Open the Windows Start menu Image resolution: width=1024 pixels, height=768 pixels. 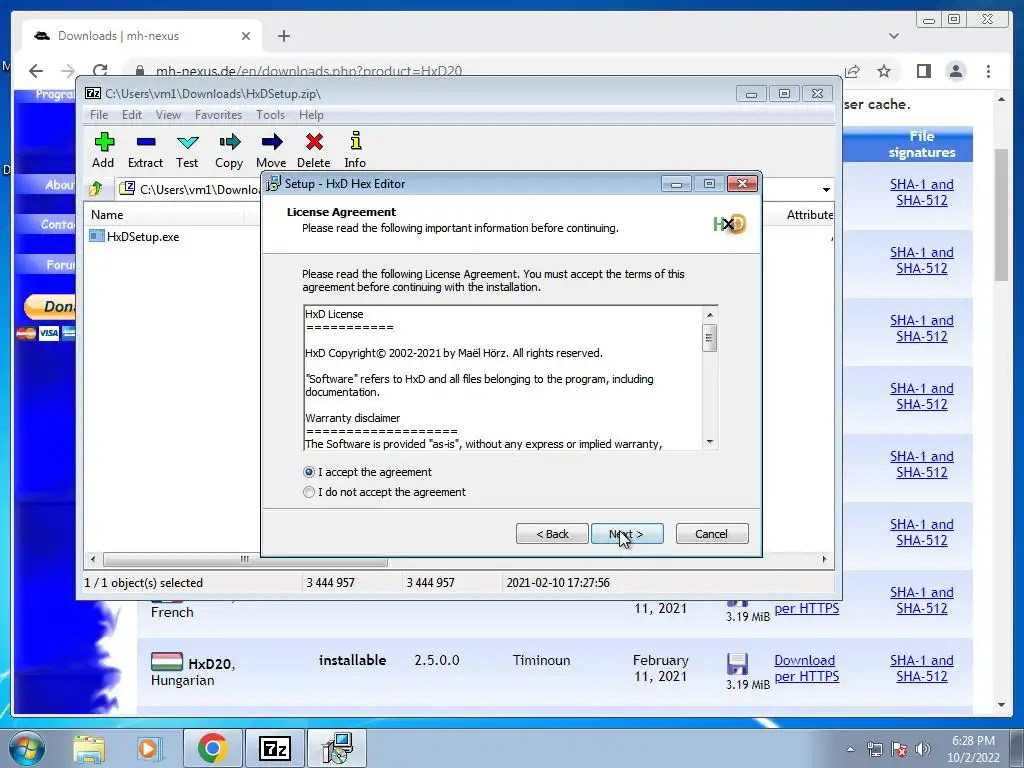26,748
